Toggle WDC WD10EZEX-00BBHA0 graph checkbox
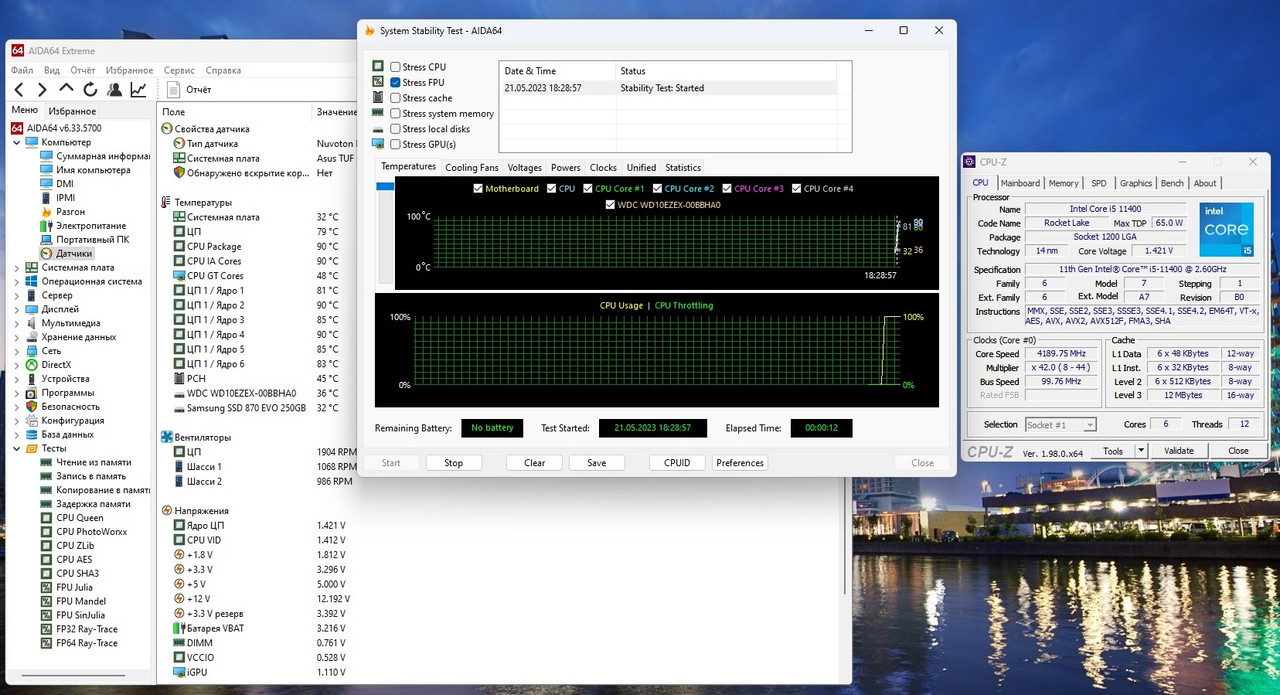This screenshot has height=695, width=1280. (610, 205)
